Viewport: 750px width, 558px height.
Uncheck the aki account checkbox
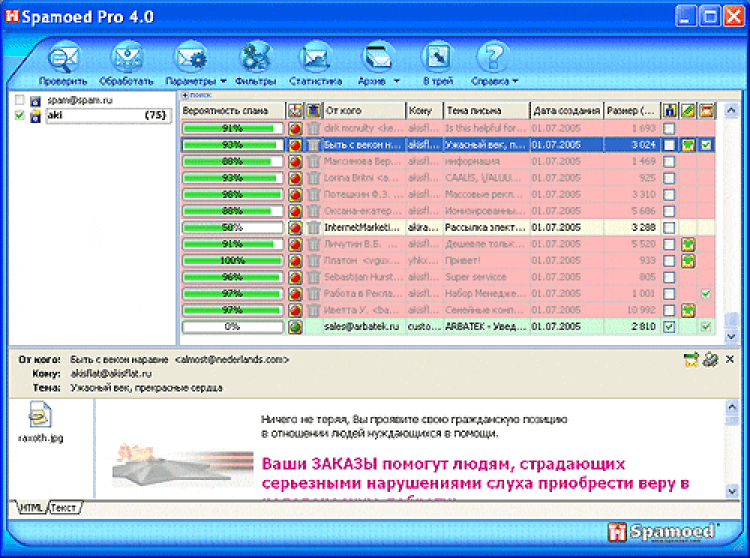tap(20, 116)
